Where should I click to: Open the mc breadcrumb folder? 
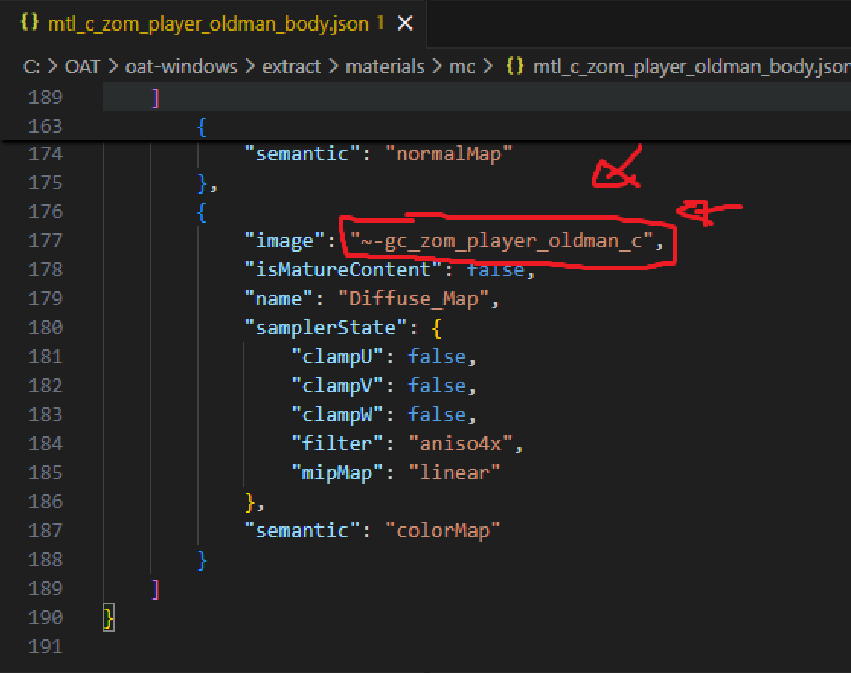(x=463, y=67)
